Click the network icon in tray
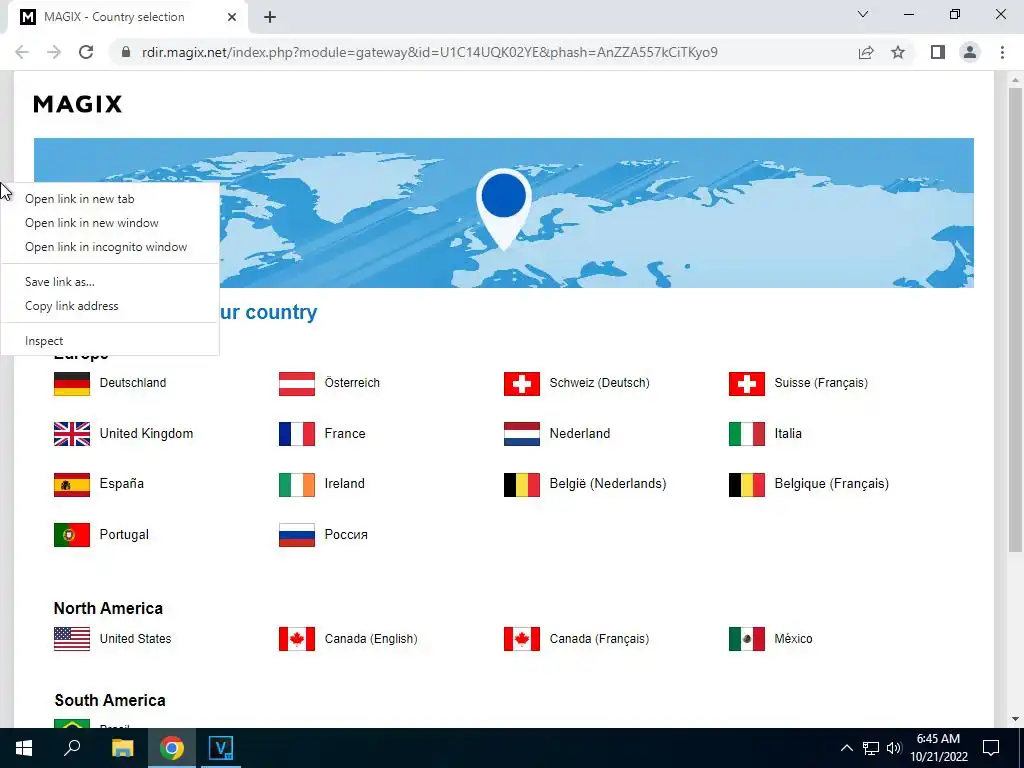Image resolution: width=1024 pixels, height=768 pixels. 871,748
